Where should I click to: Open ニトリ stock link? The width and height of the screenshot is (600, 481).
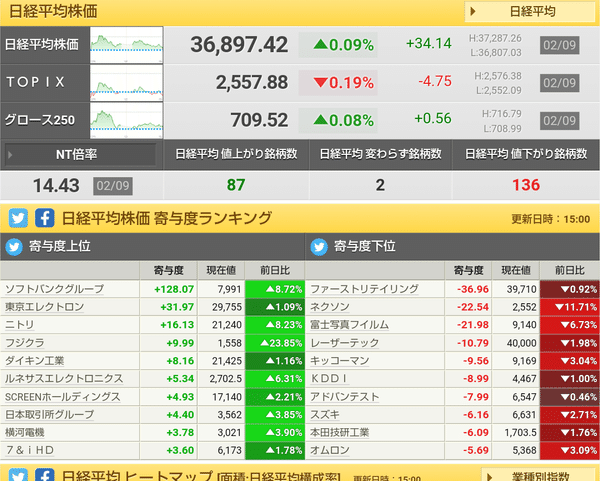(20, 325)
